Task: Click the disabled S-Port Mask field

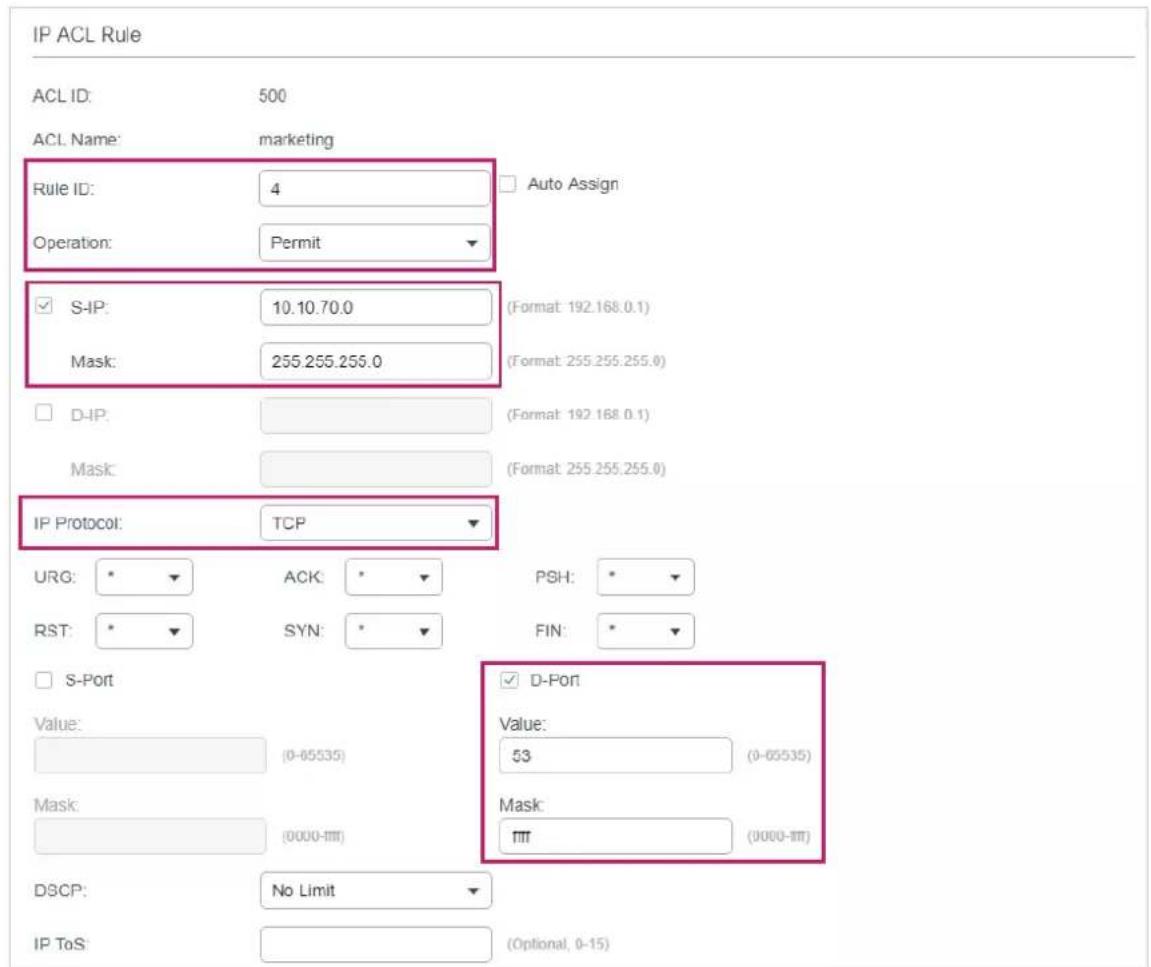Action: tap(150, 836)
